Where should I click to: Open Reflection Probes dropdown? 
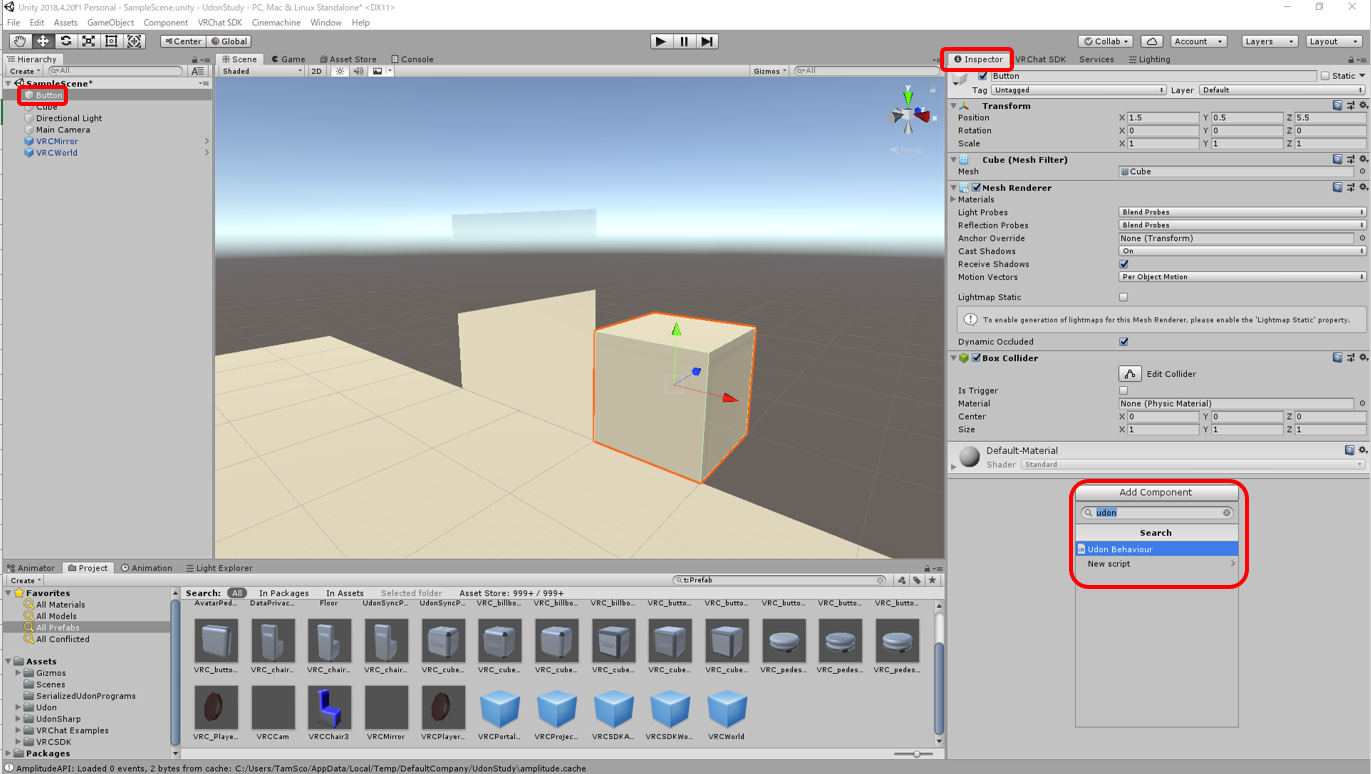1242,225
